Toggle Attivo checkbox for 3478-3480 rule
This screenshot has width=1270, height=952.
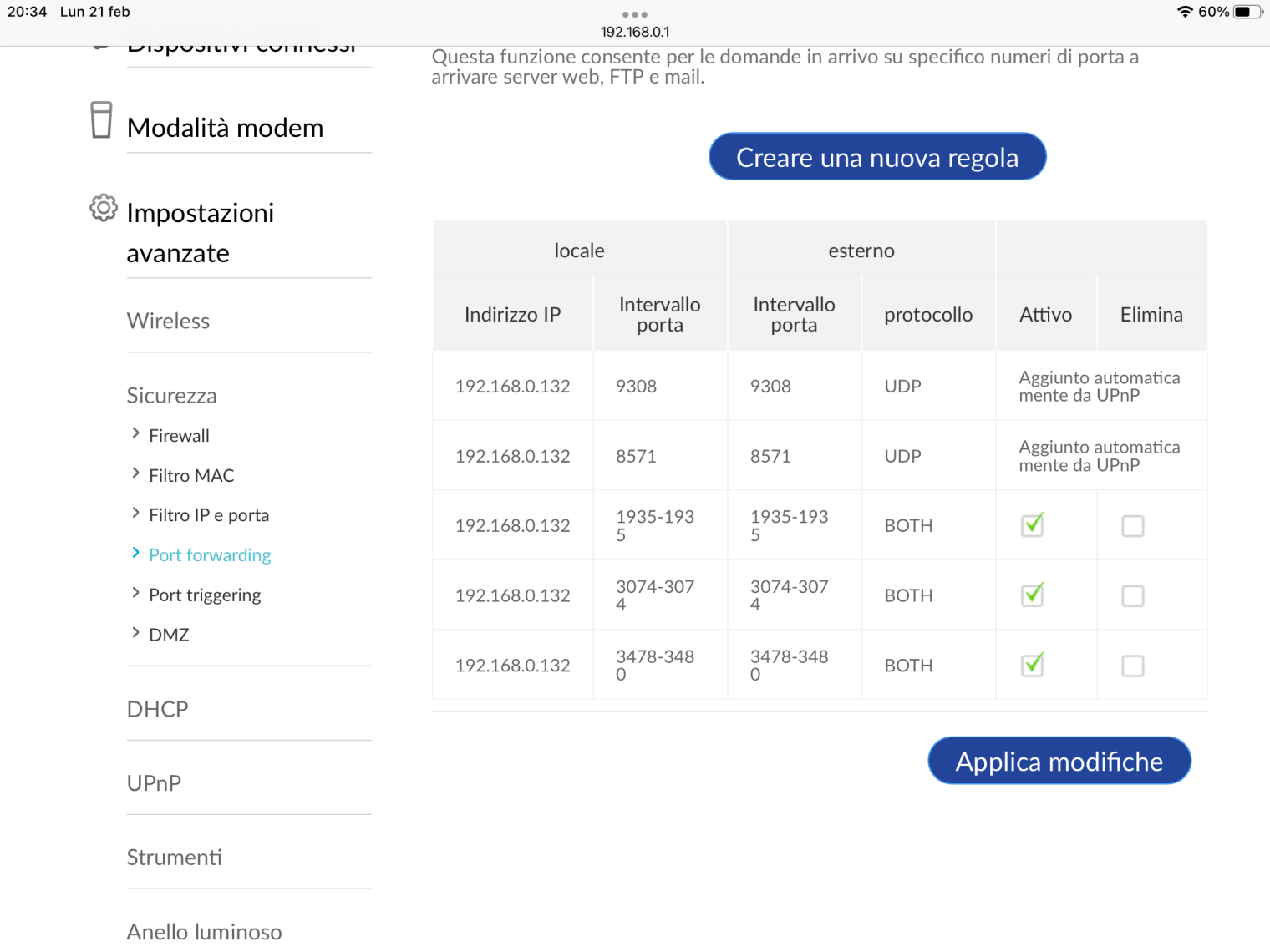pyautogui.click(x=1033, y=666)
